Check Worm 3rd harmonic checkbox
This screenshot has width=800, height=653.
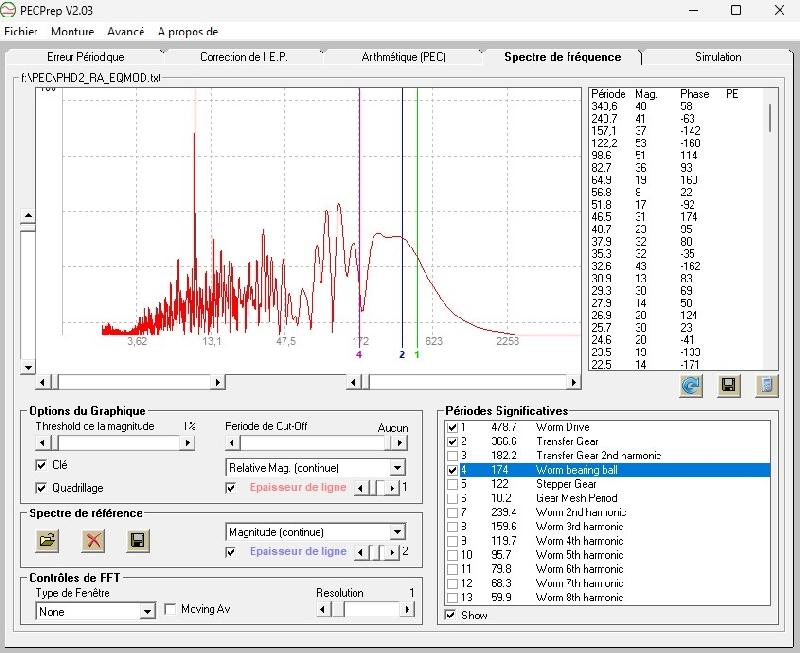point(452,526)
